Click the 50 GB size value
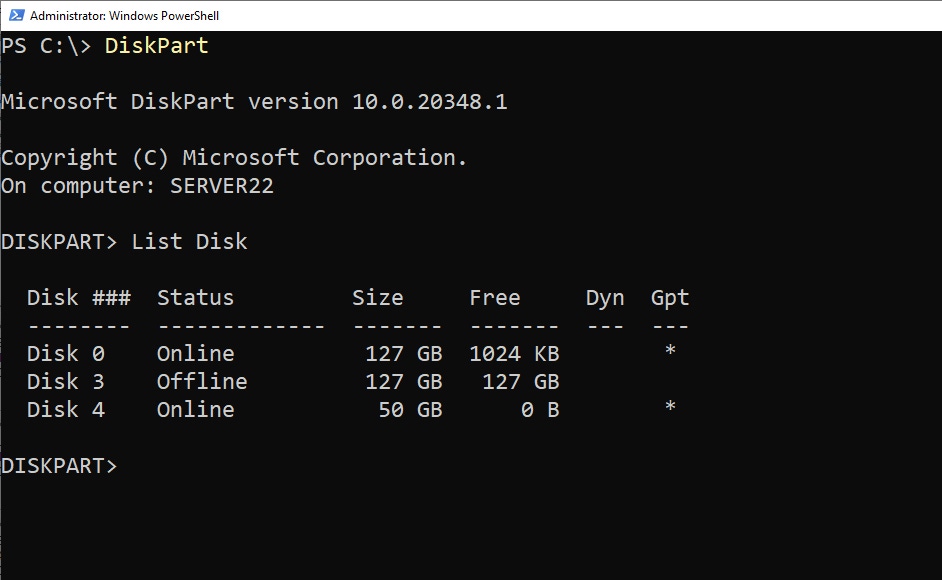The height and width of the screenshot is (580, 942). [410, 410]
